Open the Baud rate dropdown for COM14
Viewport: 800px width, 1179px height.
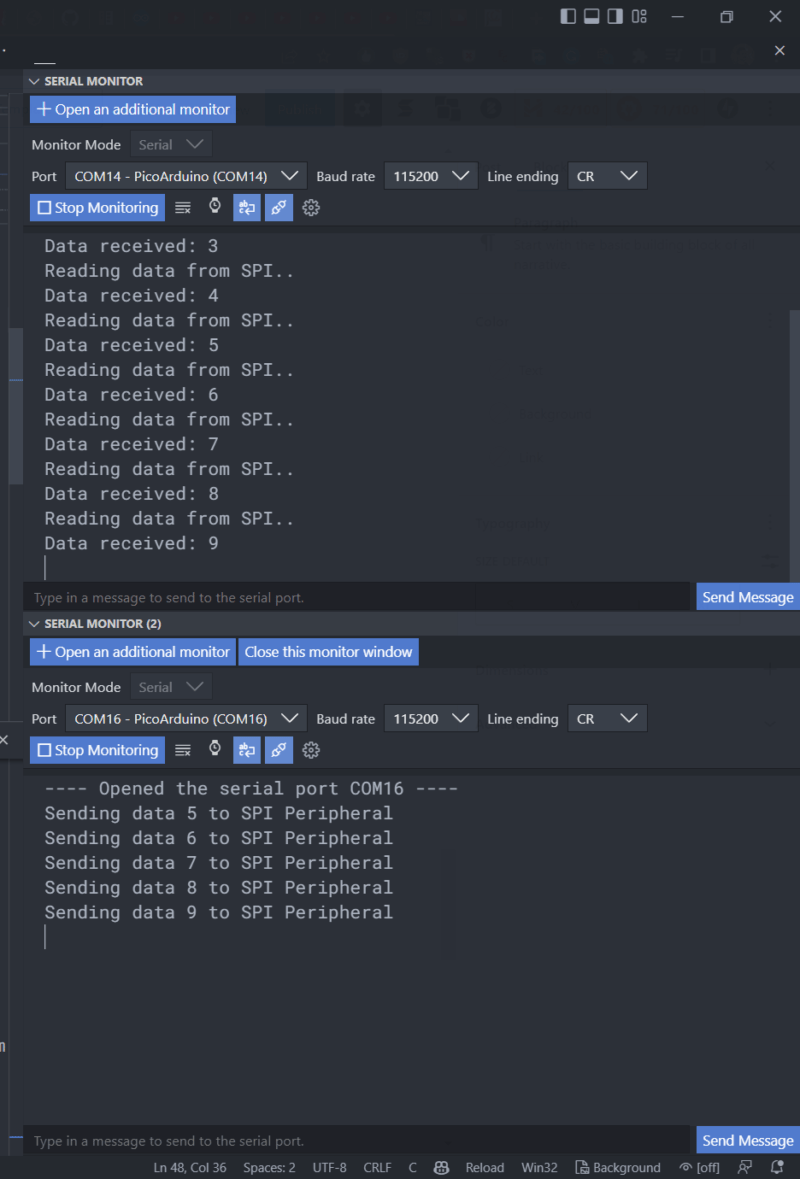tap(431, 175)
